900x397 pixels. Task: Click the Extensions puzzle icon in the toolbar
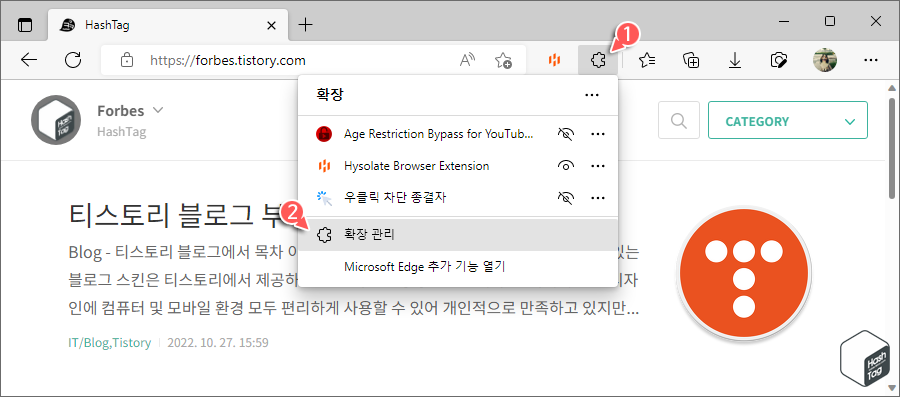tap(598, 60)
